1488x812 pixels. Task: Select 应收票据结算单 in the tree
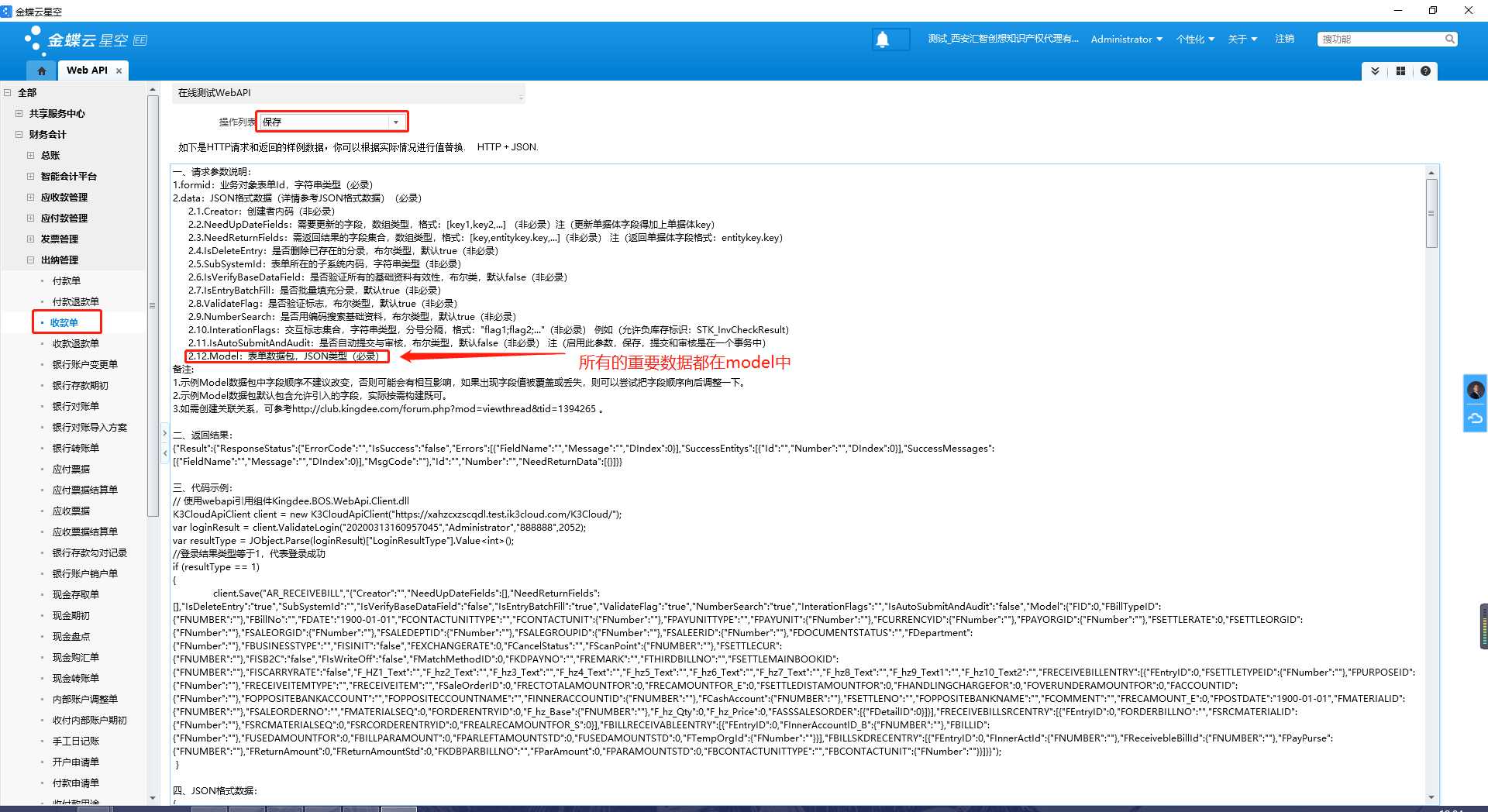[84, 532]
